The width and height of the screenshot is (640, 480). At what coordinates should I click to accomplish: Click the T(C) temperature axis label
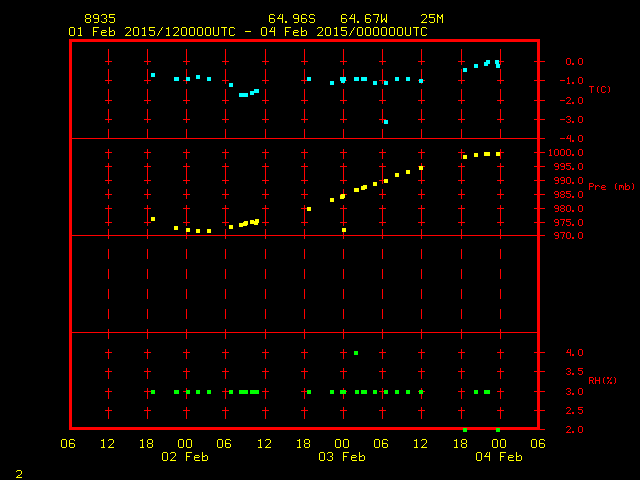599,90
